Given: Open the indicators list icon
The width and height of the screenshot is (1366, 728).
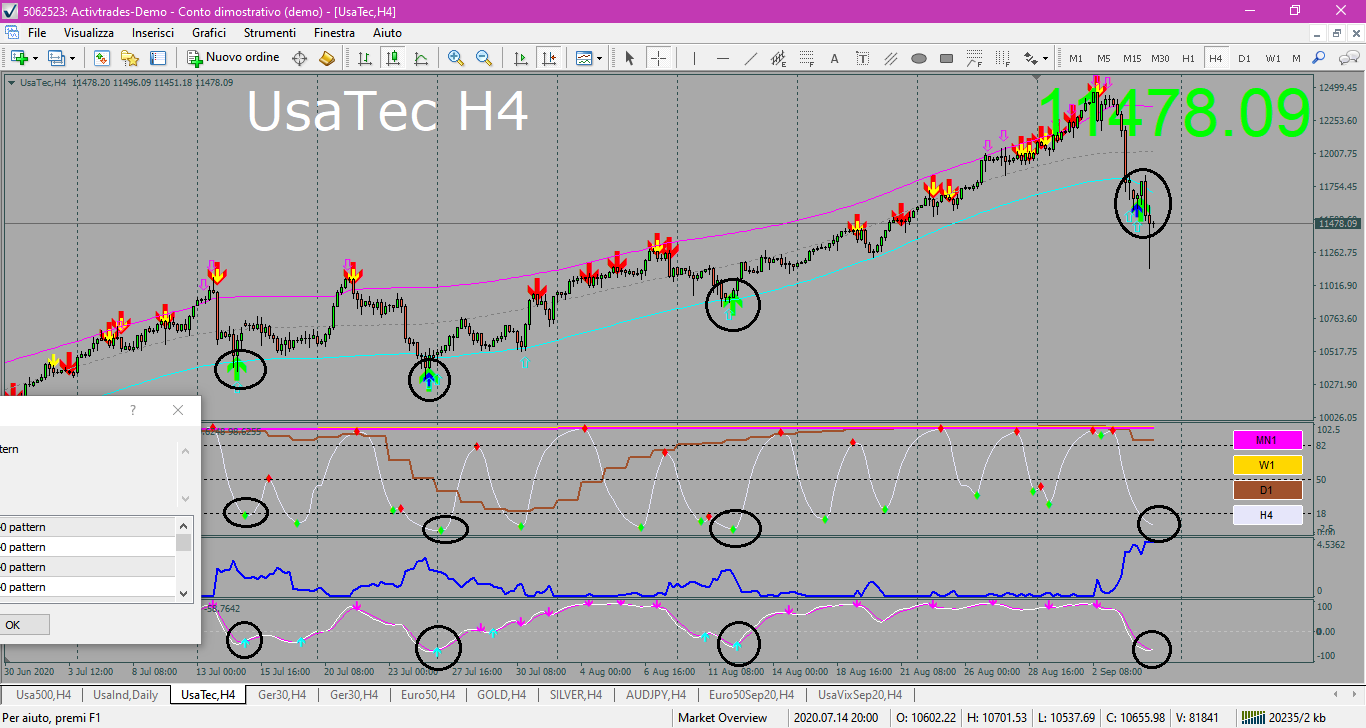Looking at the screenshot, I should (584, 58).
